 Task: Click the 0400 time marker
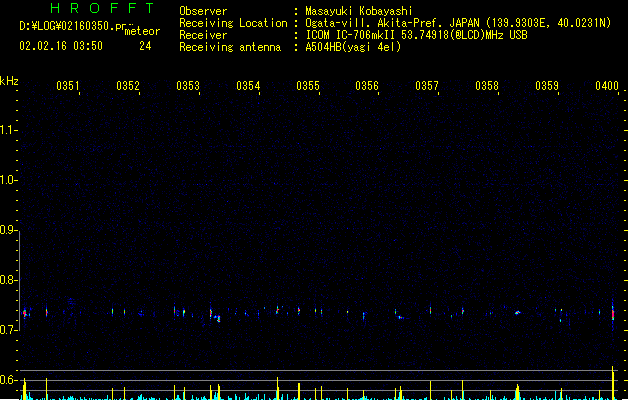click(607, 86)
